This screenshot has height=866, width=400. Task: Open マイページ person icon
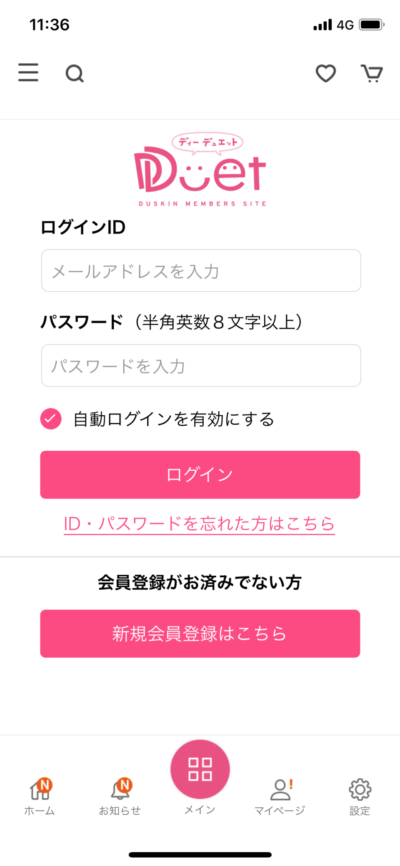(x=280, y=790)
